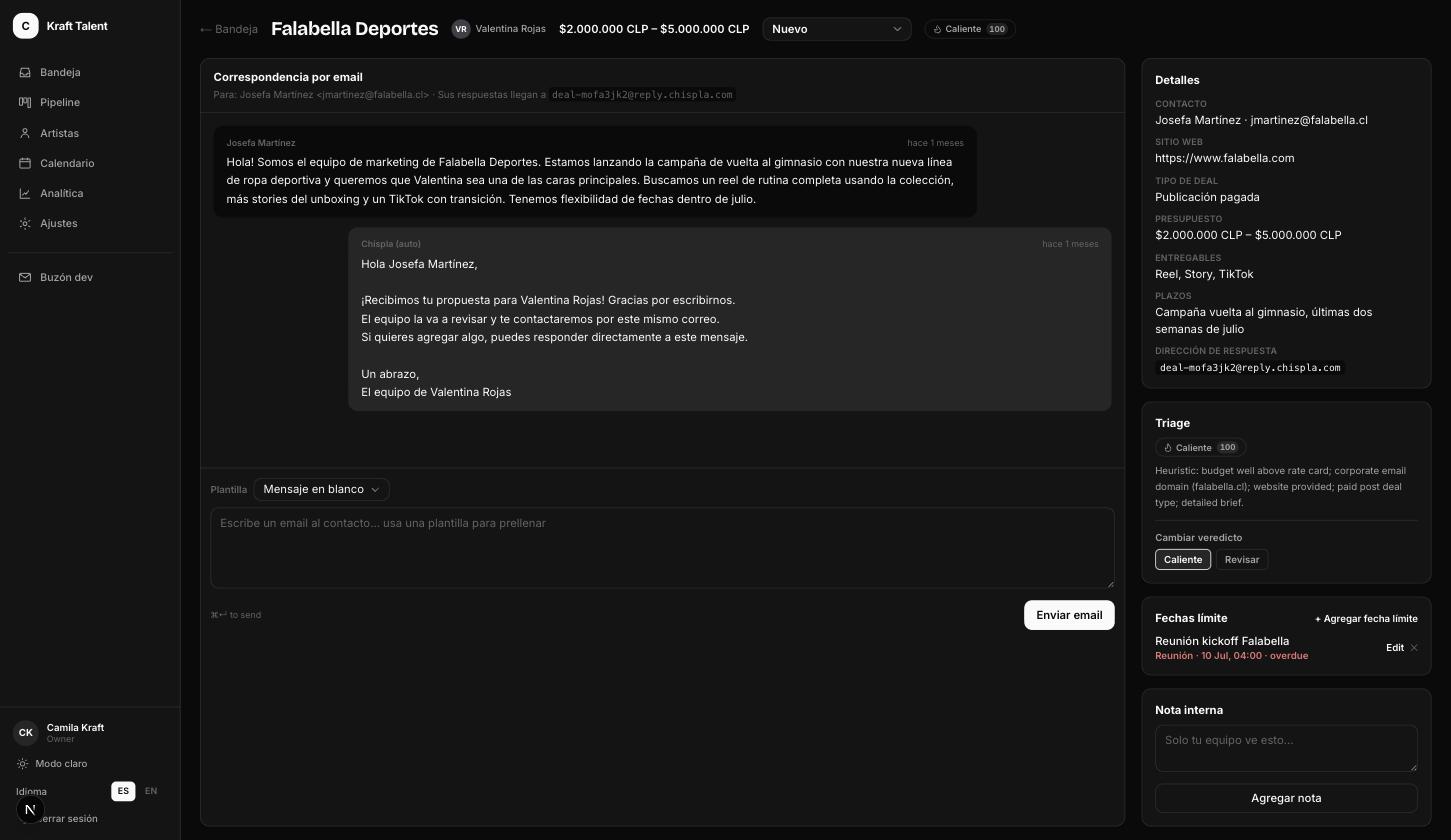The image size is (1451, 840).
Task: Click Agregar fecha límite
Action: pos(1366,619)
